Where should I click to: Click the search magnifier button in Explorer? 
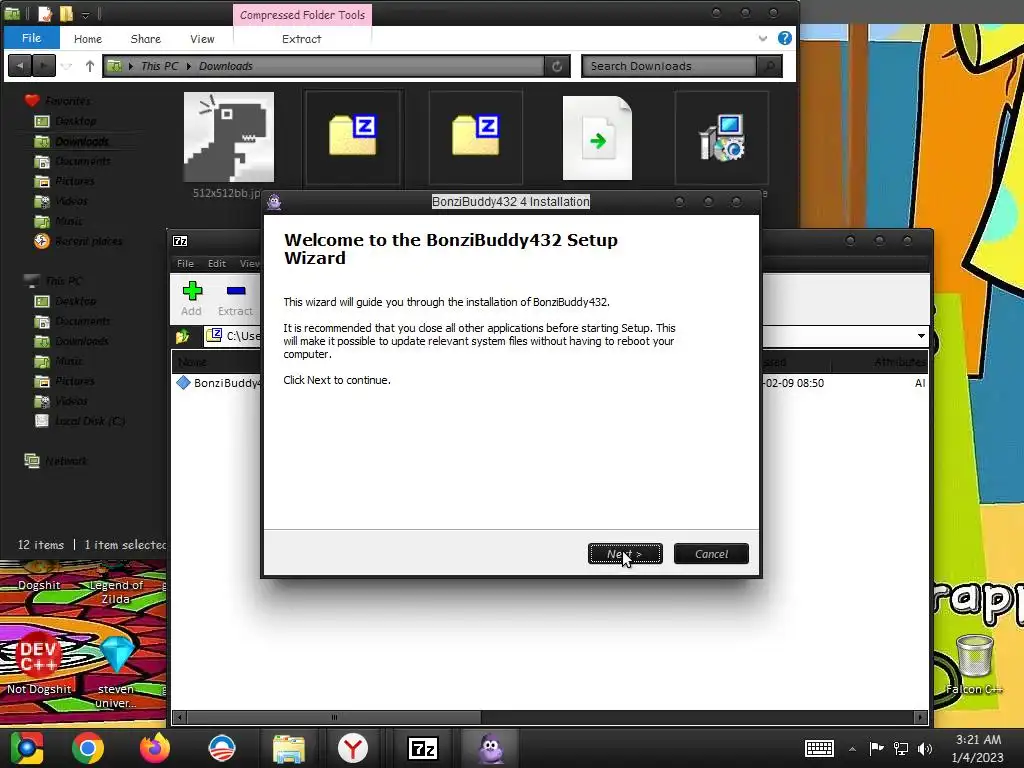pyautogui.click(x=769, y=66)
